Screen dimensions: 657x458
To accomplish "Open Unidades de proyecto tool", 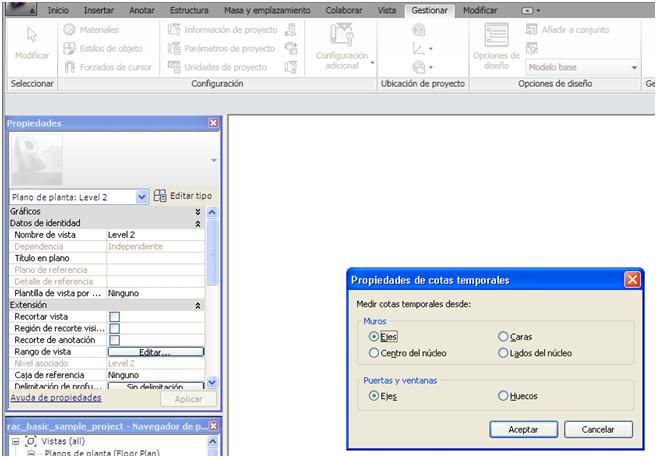I will pyautogui.click(x=174, y=67).
